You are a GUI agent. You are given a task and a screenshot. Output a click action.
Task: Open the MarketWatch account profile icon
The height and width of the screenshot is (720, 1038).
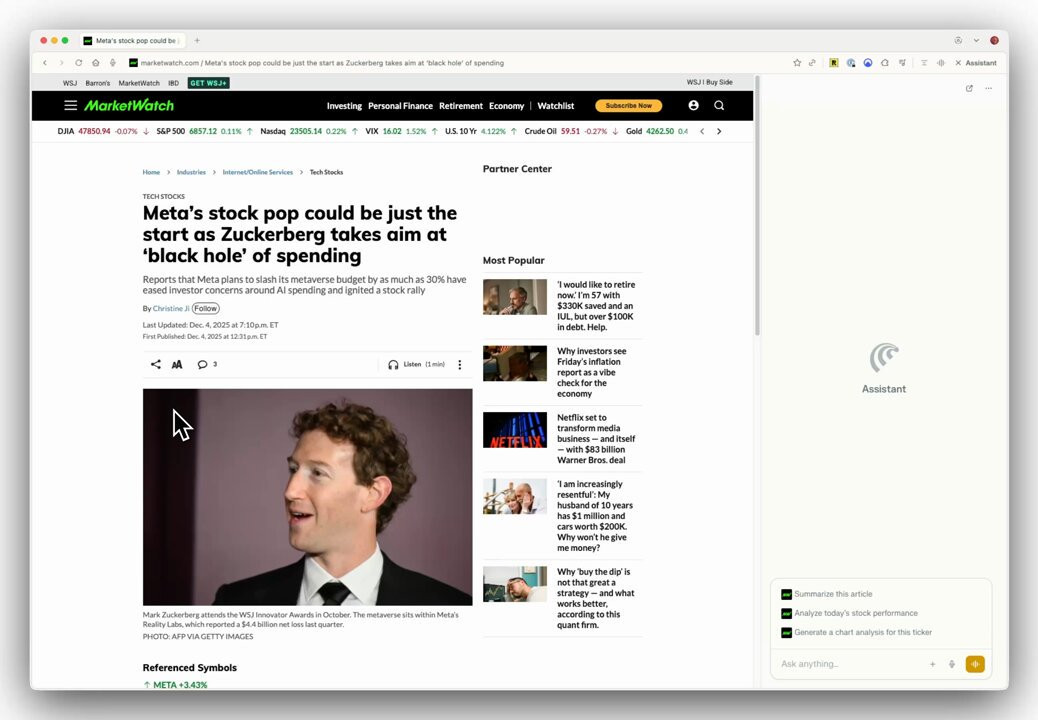pos(693,105)
